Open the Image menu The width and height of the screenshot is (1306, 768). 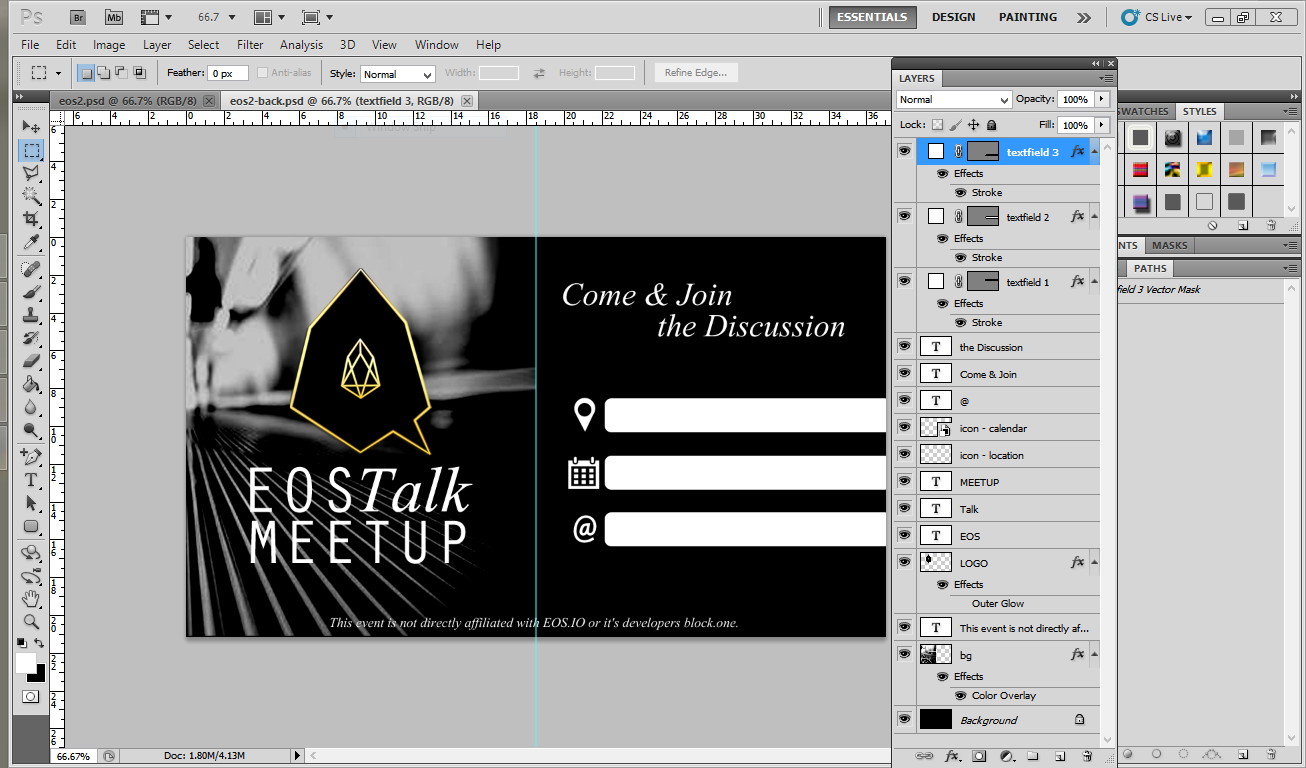[x=109, y=44]
